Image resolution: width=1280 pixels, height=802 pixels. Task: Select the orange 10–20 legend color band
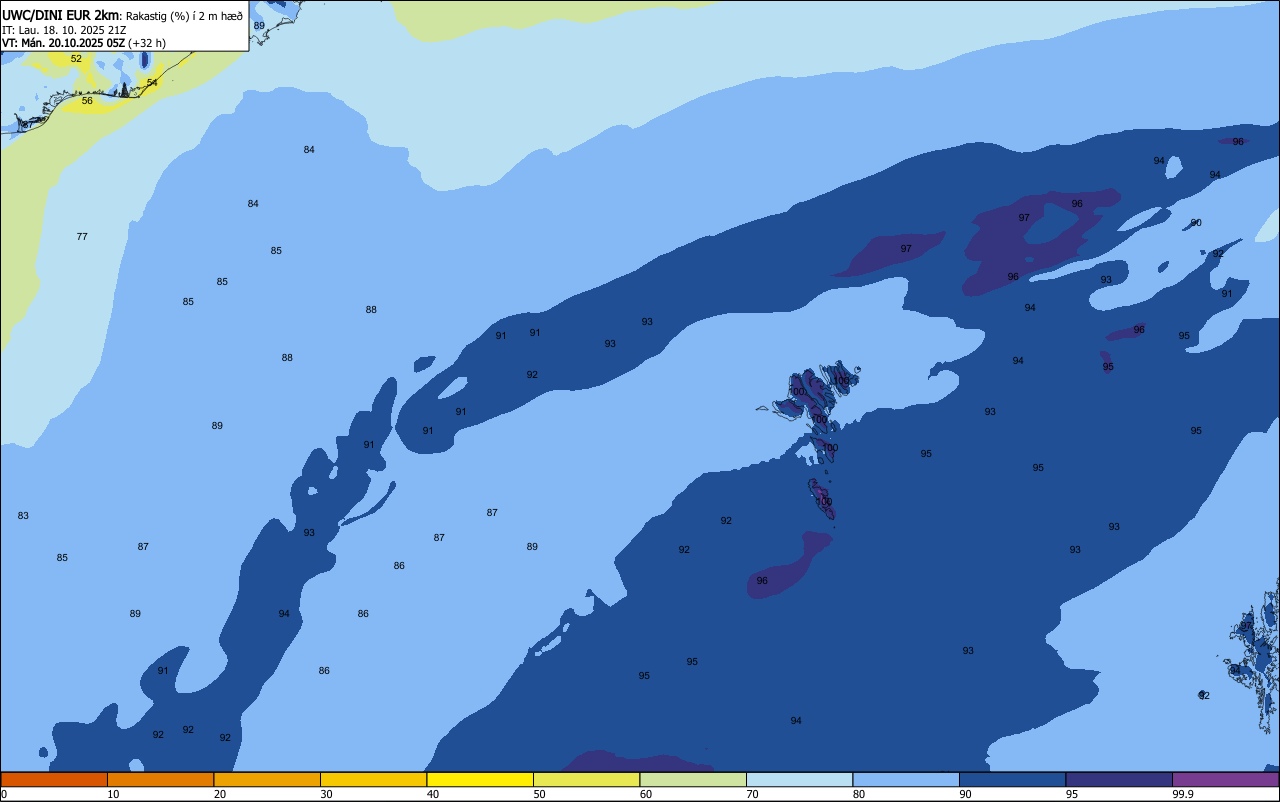(x=160, y=779)
